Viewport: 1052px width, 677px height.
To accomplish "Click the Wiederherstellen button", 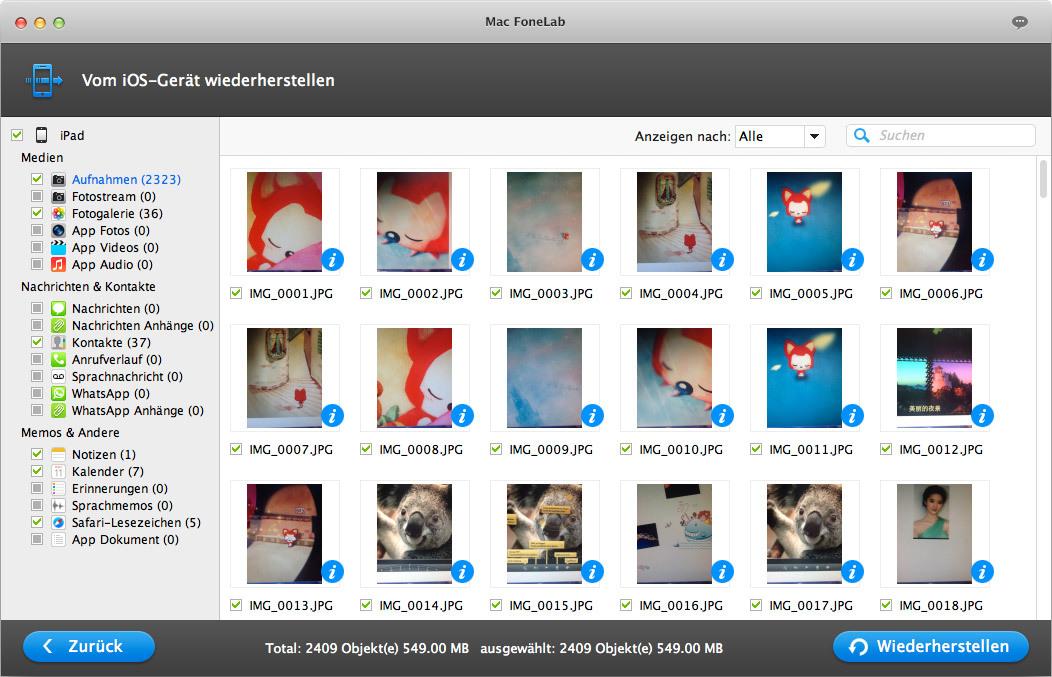I will click(931, 647).
